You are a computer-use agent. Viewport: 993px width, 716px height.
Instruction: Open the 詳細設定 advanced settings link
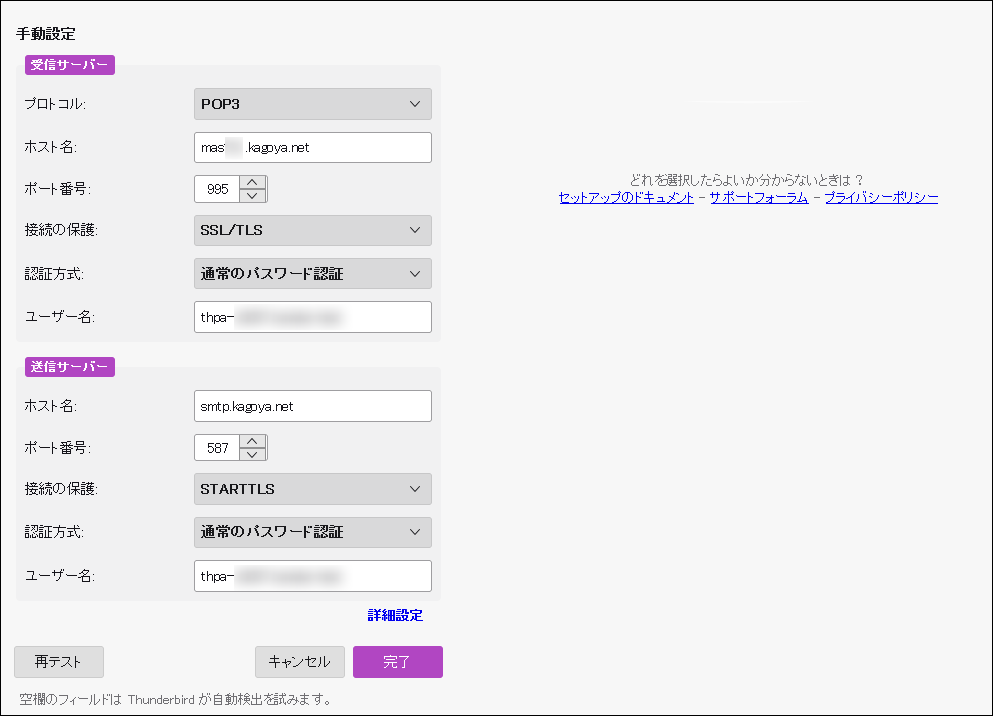[395, 615]
